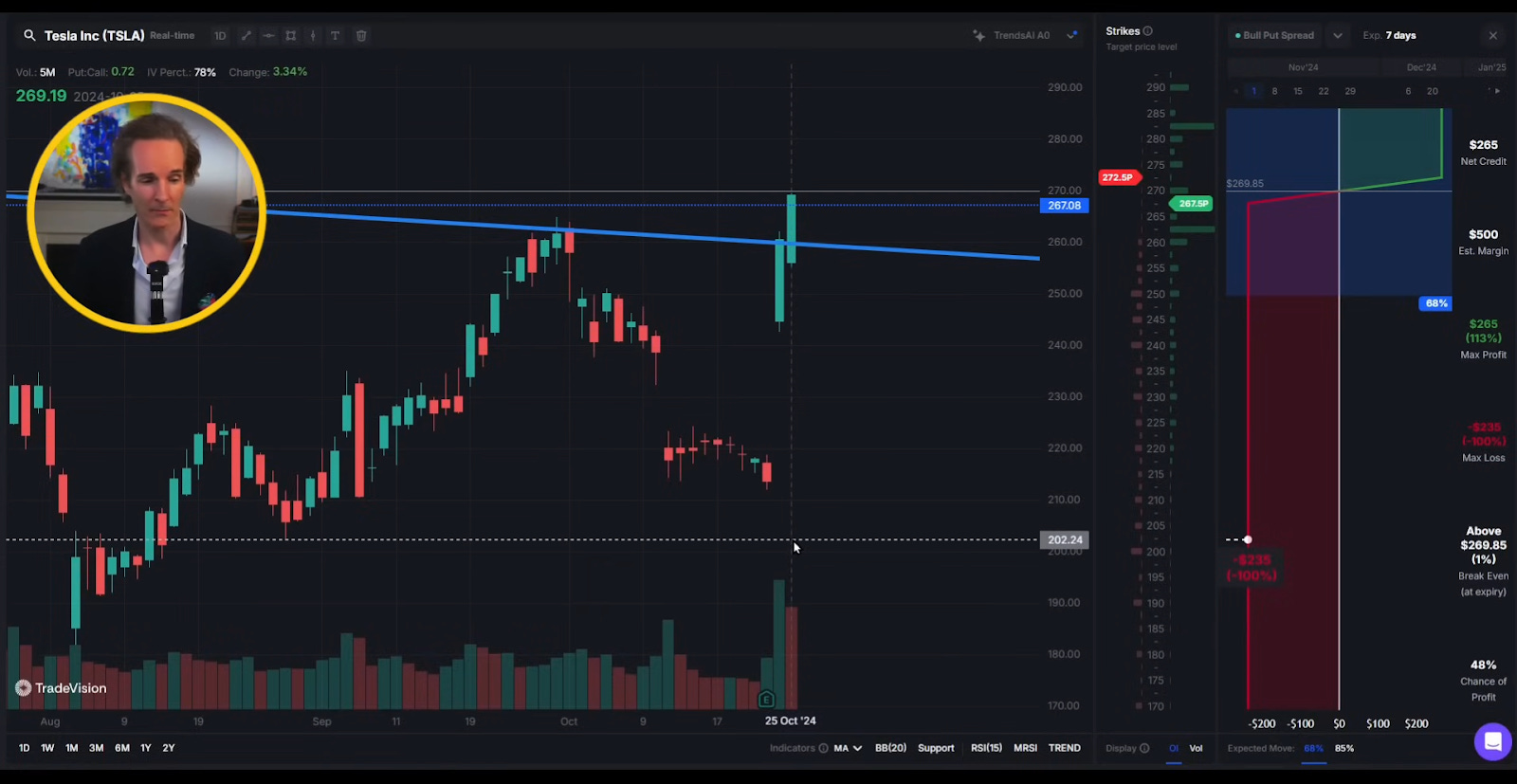This screenshot has width=1517, height=784.
Task: Switch strikes display to Vol
Action: pos(1197,748)
